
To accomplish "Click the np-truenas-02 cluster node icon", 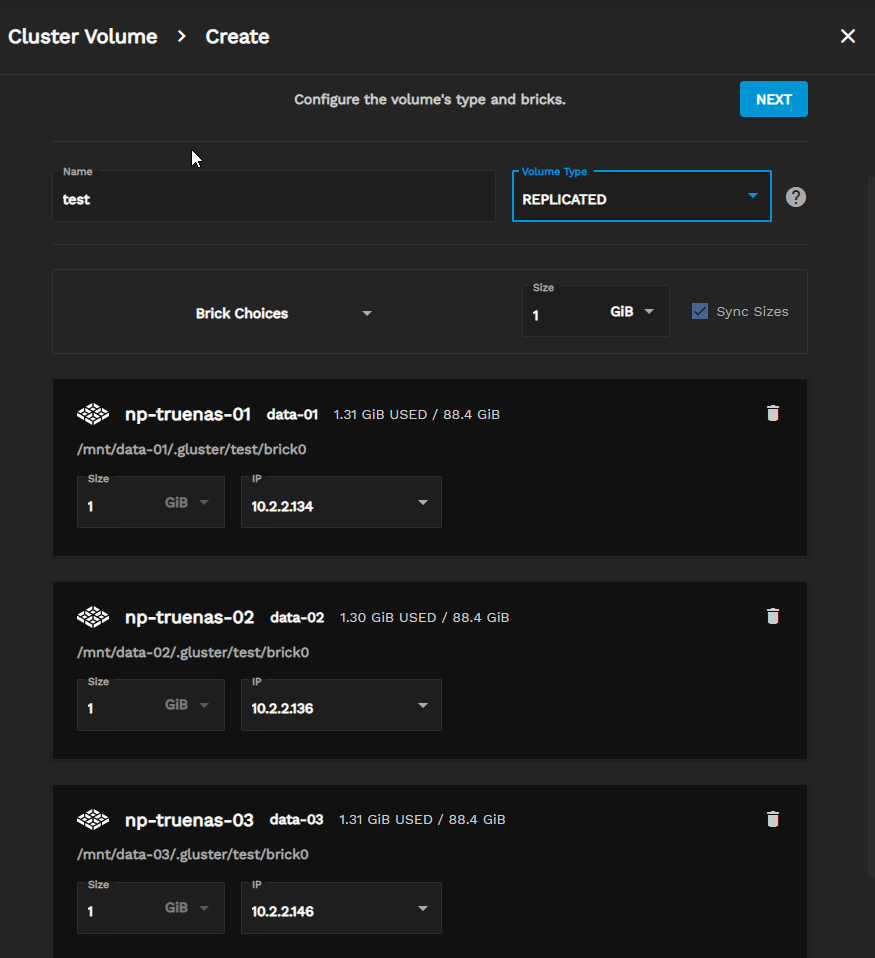I will pos(93,617).
